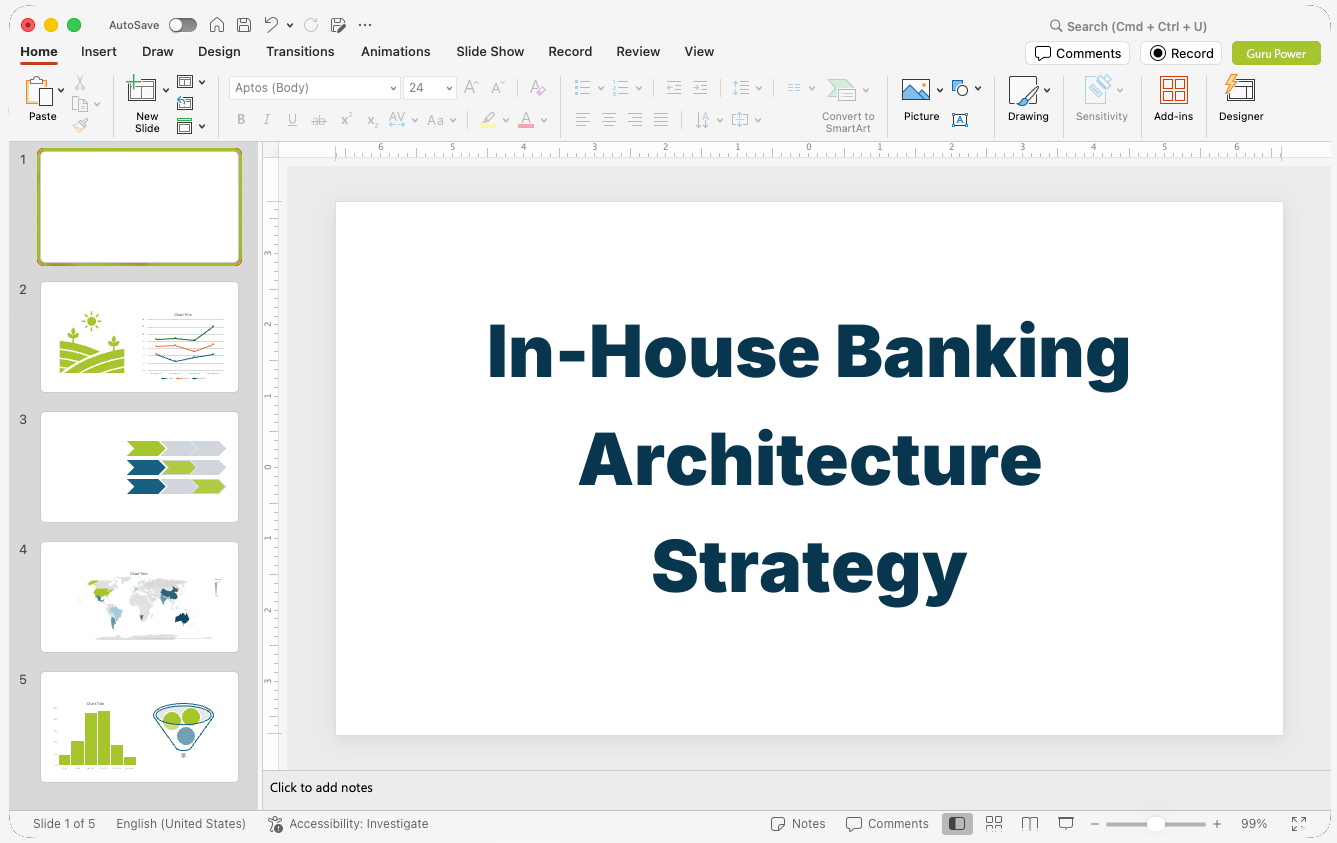Click the Drawing pen icon

tap(1023, 91)
